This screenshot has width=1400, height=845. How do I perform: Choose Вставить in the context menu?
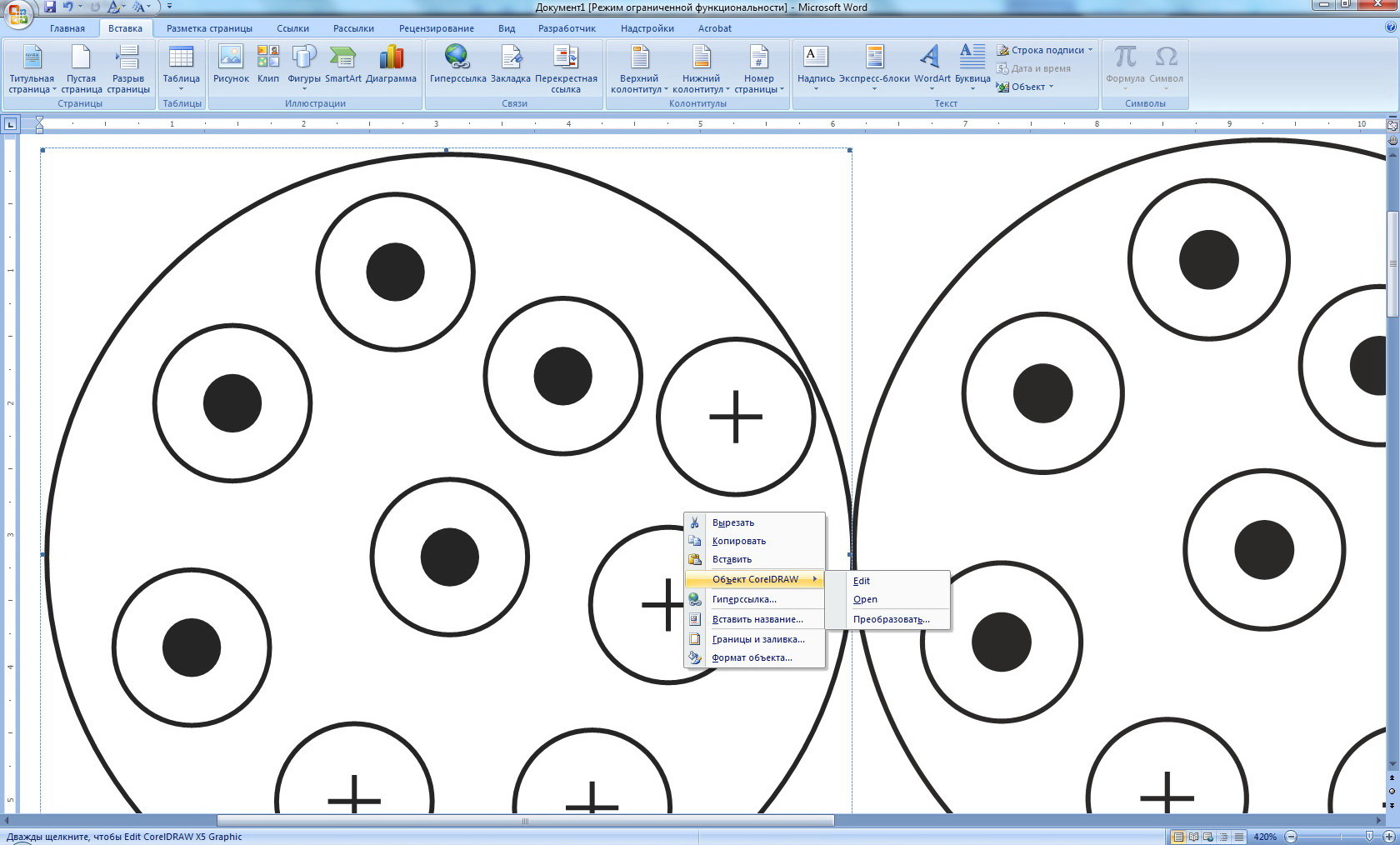pyautogui.click(x=755, y=559)
